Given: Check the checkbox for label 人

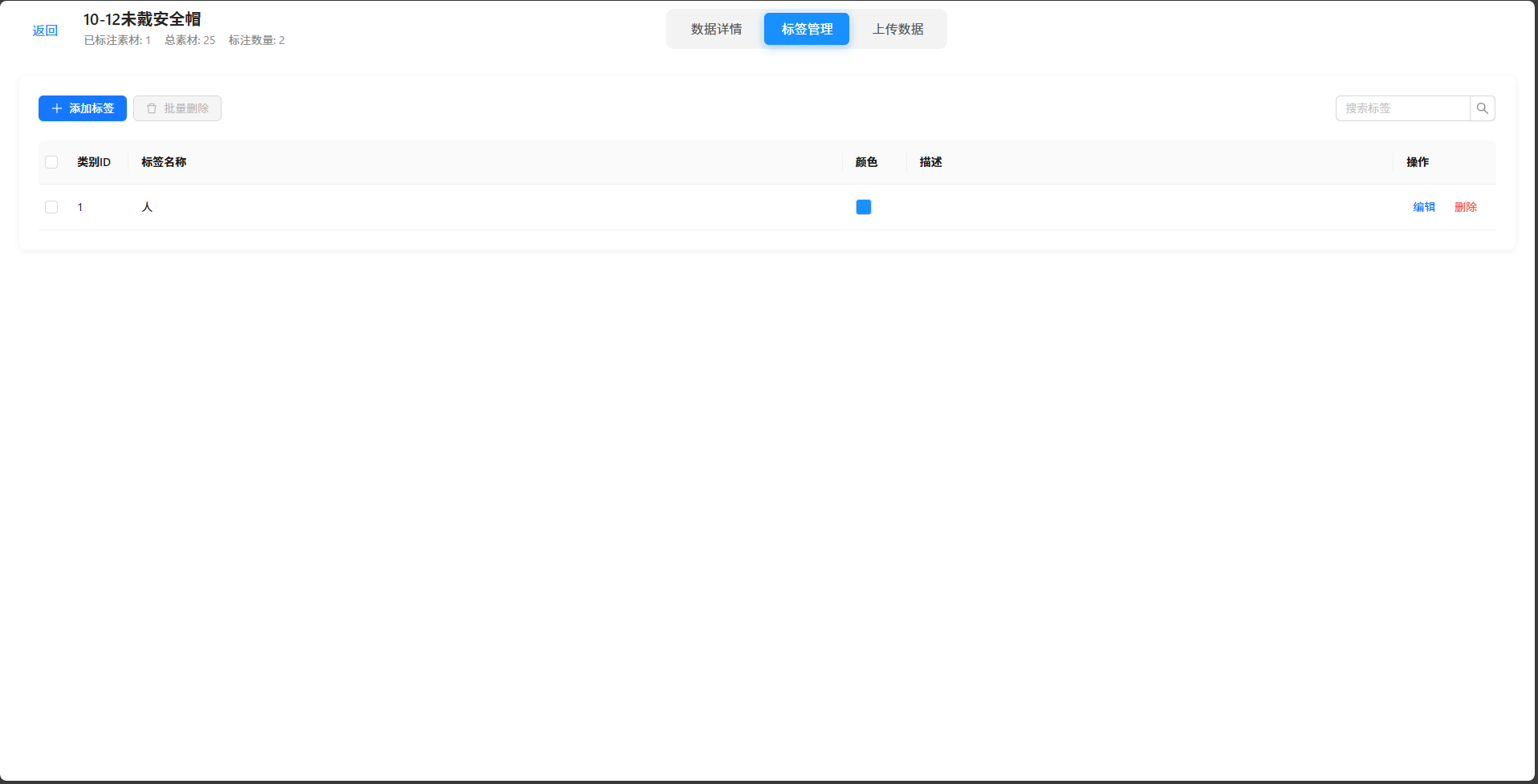Looking at the screenshot, I should (x=51, y=207).
